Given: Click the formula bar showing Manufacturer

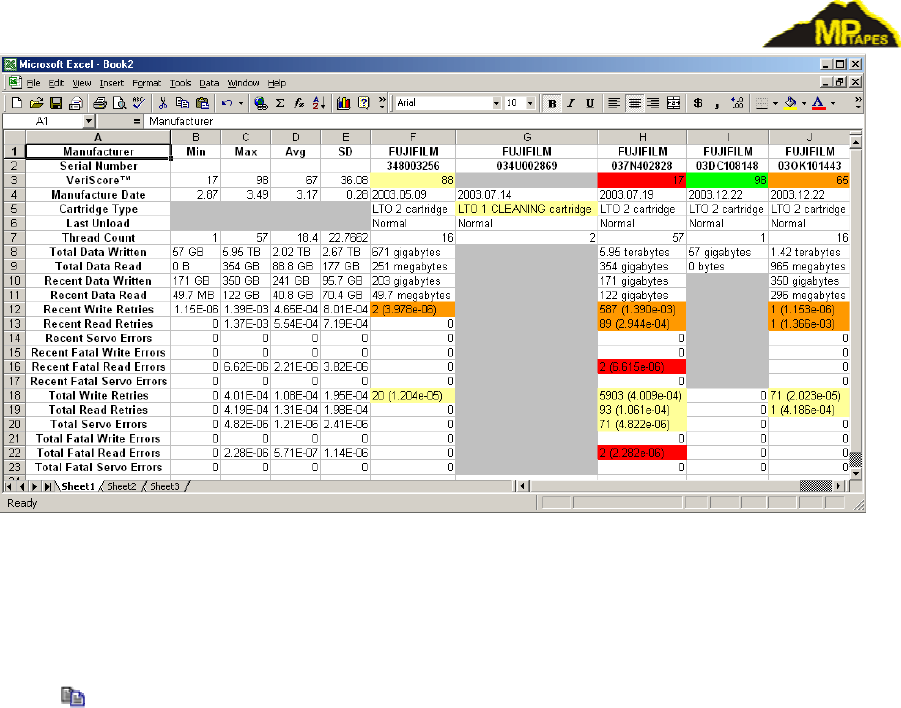Looking at the screenshot, I should [503, 121].
